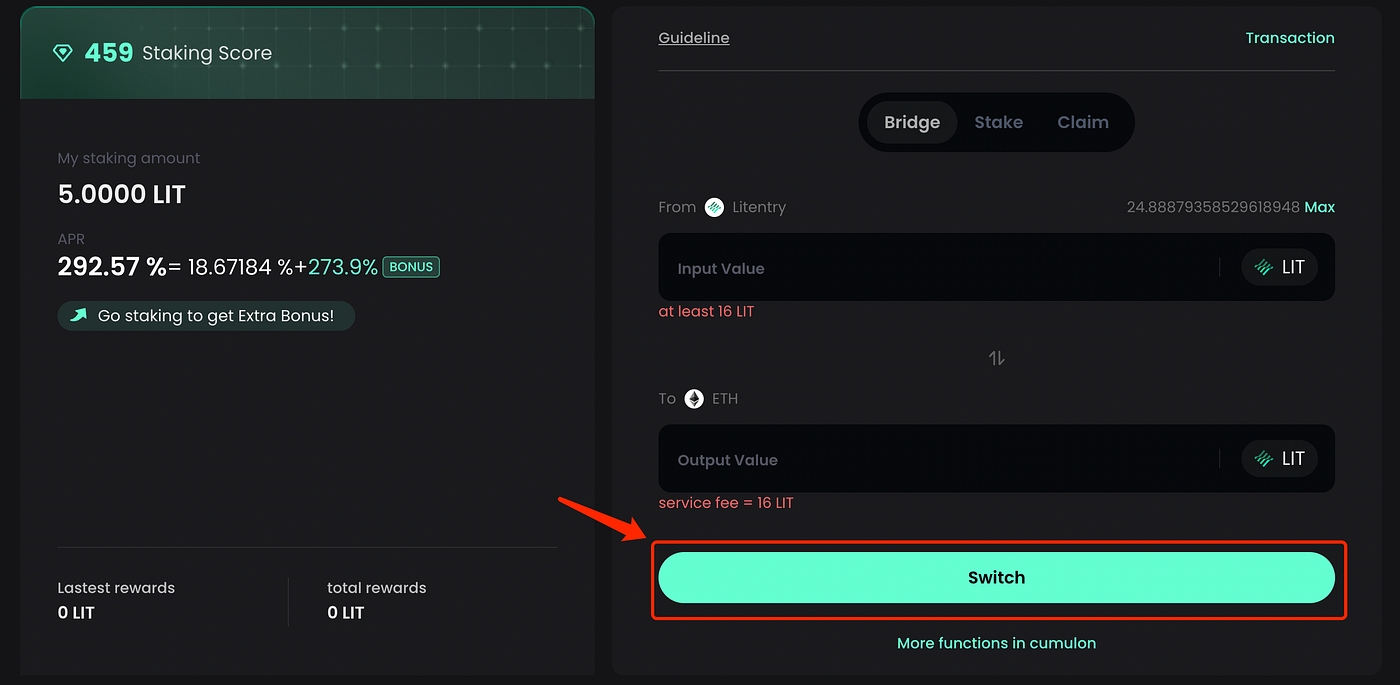Click the 24.88 LIT balance amount
The width and height of the screenshot is (1400, 685).
[1212, 207]
